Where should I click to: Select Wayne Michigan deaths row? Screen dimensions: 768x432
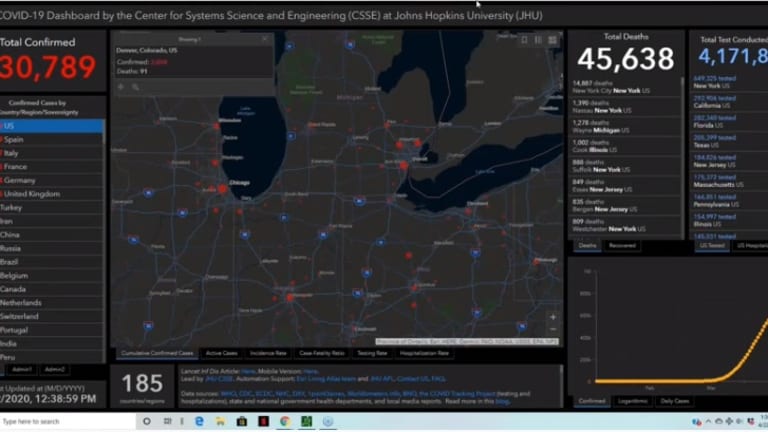625,126
